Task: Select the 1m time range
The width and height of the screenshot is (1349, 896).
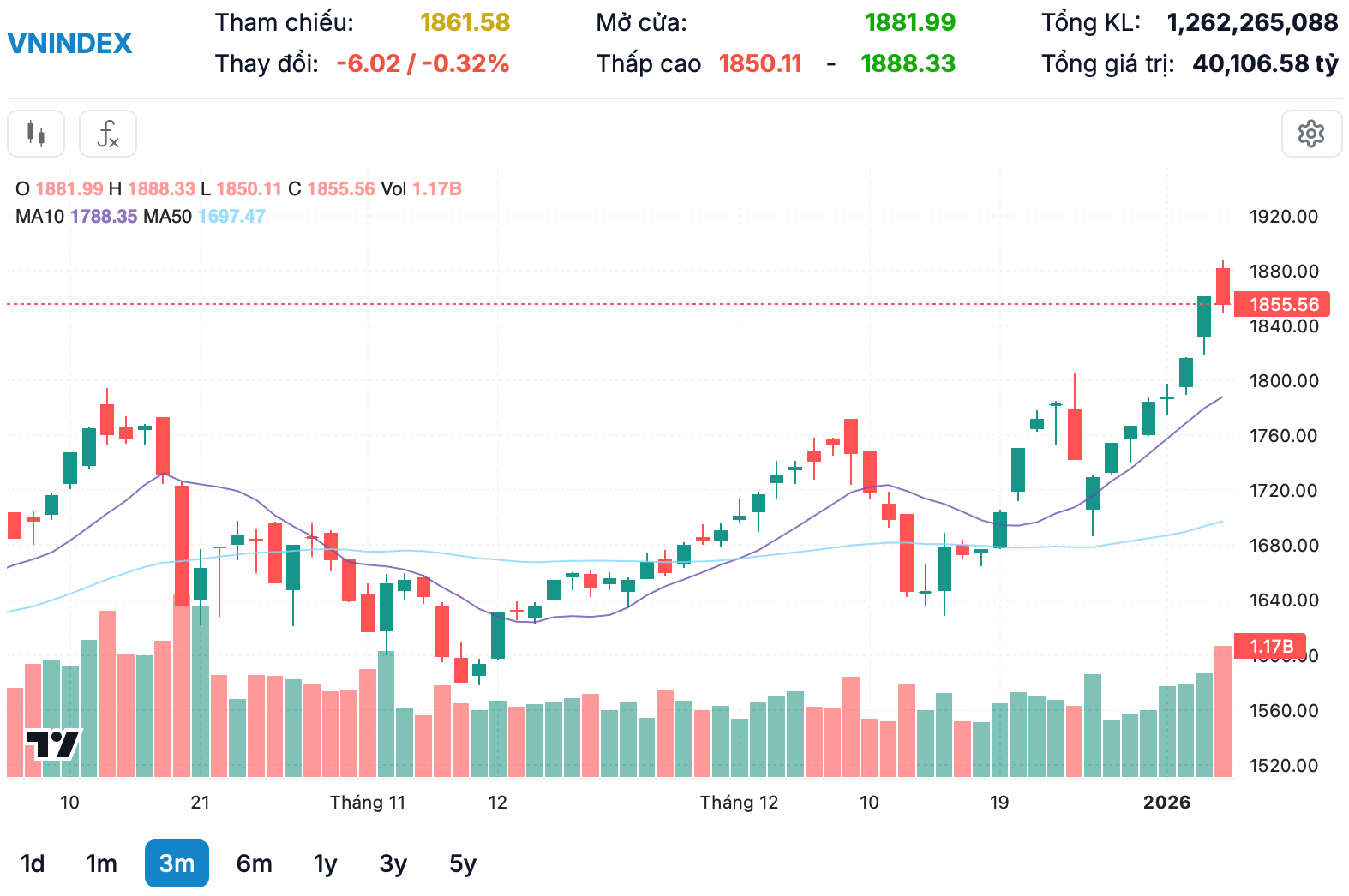Action: [x=102, y=863]
